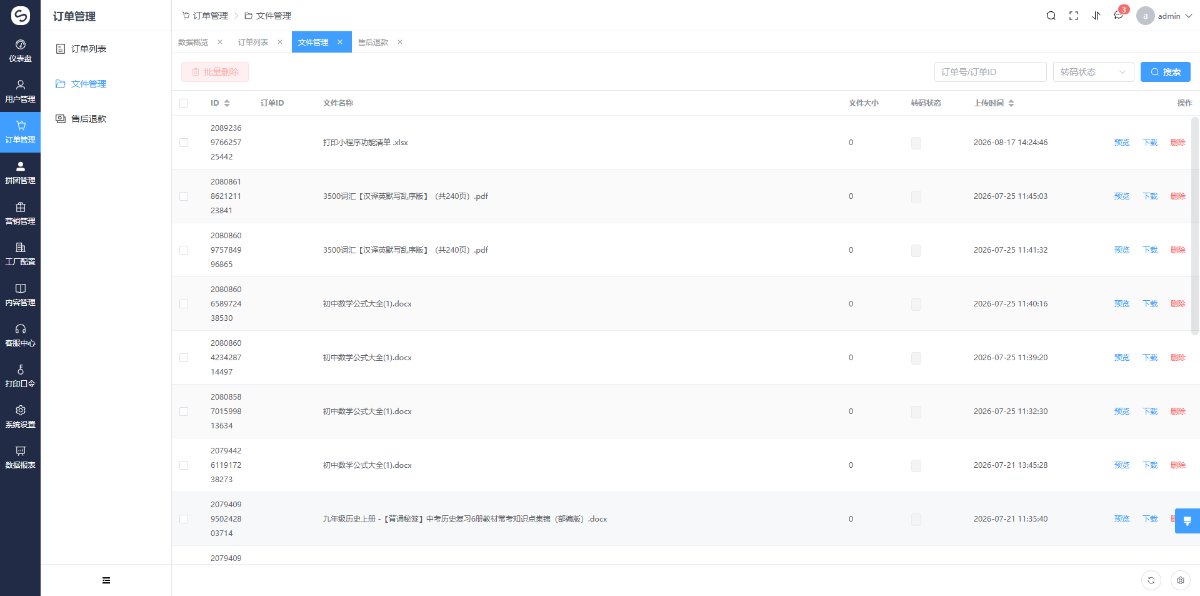Click the table's vertical scrollbar
The height and width of the screenshot is (596, 1200).
click(x=1194, y=225)
